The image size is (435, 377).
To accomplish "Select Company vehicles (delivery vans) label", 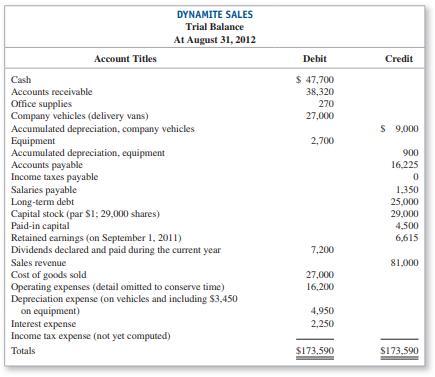I will coord(80,116).
